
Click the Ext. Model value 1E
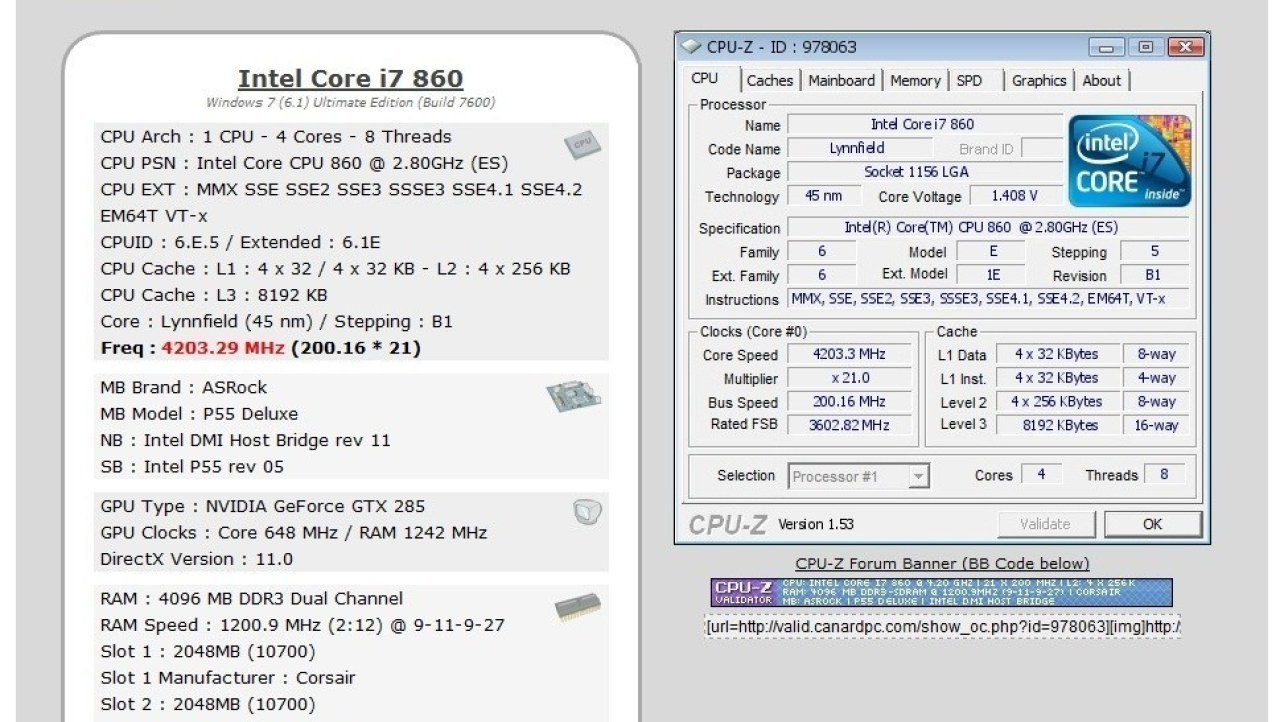pos(994,275)
